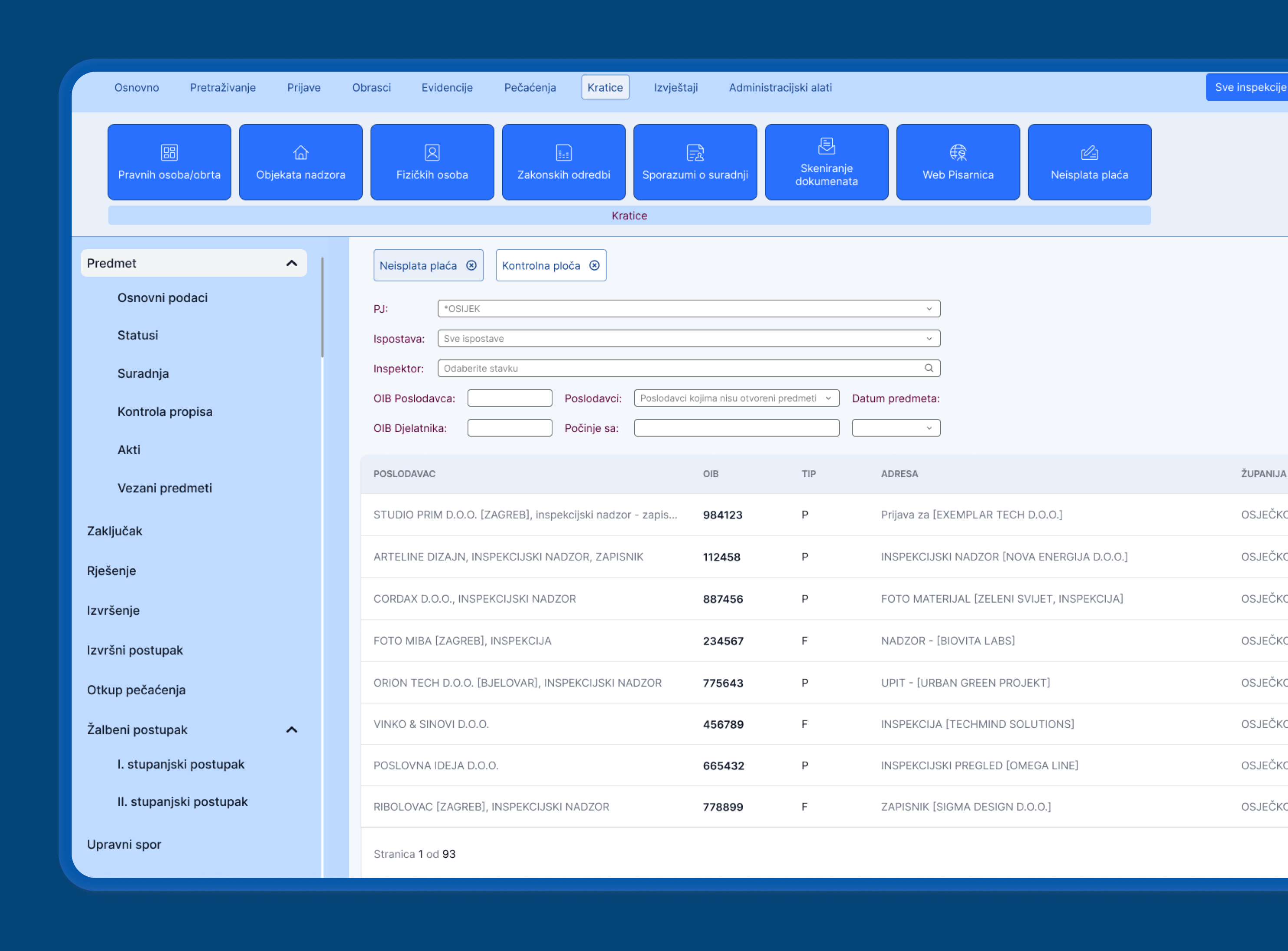The image size is (1288, 951).
Task: Open Poslodavci filter dropdown
Action: point(736,398)
